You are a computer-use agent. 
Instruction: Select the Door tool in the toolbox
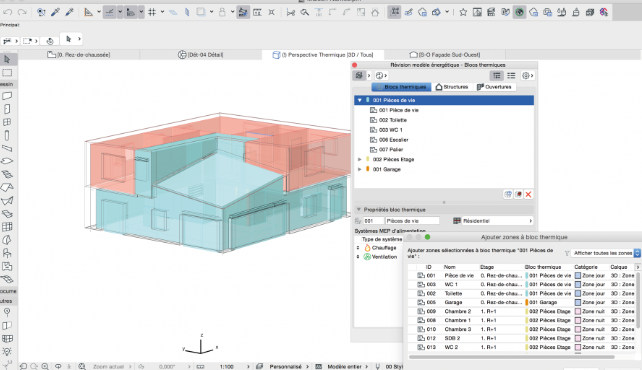click(x=7, y=109)
